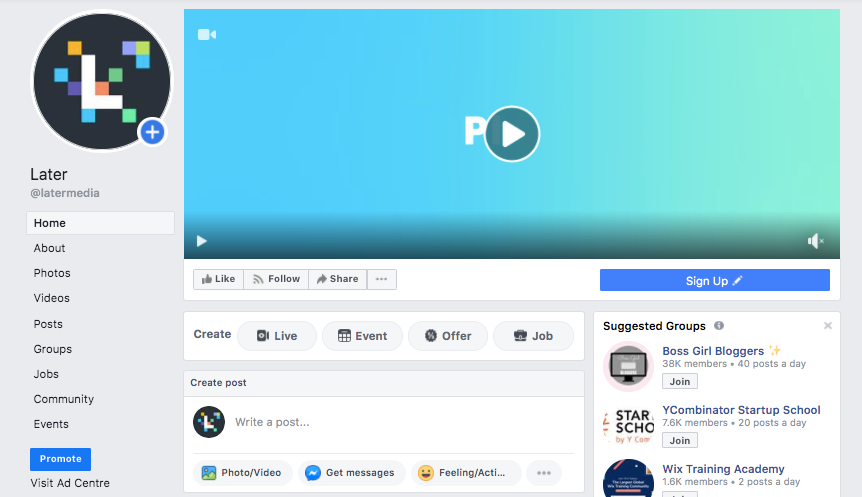Click the Later profile picture
Screen dimensions: 862x497
coord(102,81)
